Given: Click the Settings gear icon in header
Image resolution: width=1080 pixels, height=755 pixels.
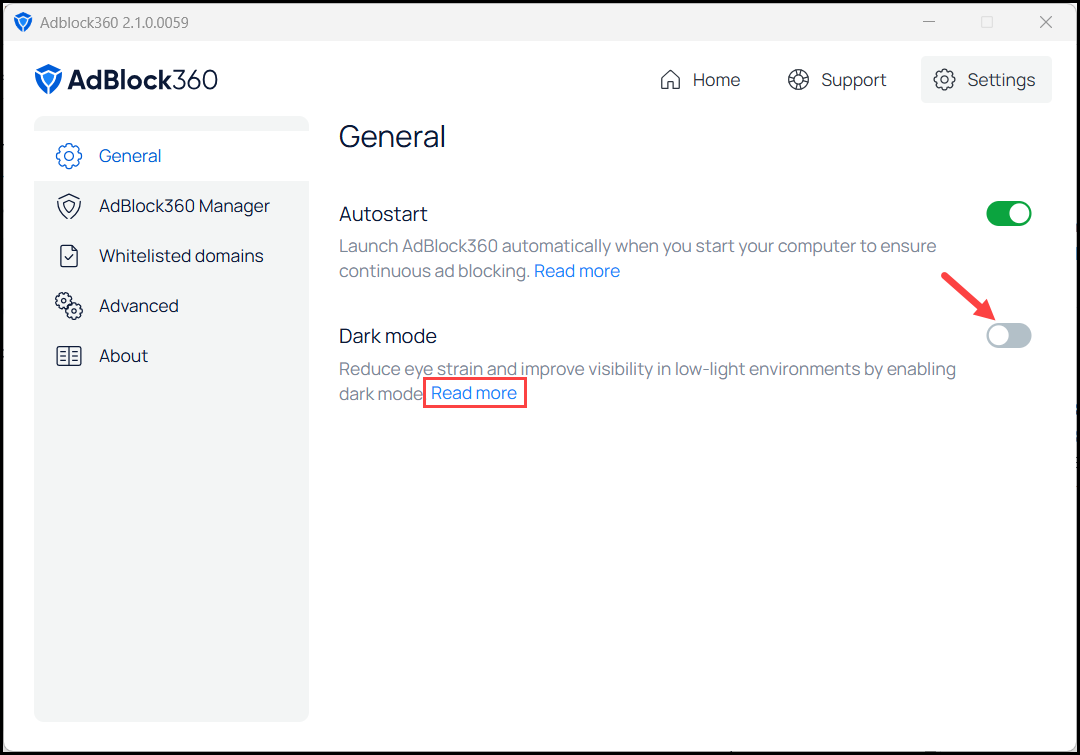Looking at the screenshot, I should pos(944,80).
